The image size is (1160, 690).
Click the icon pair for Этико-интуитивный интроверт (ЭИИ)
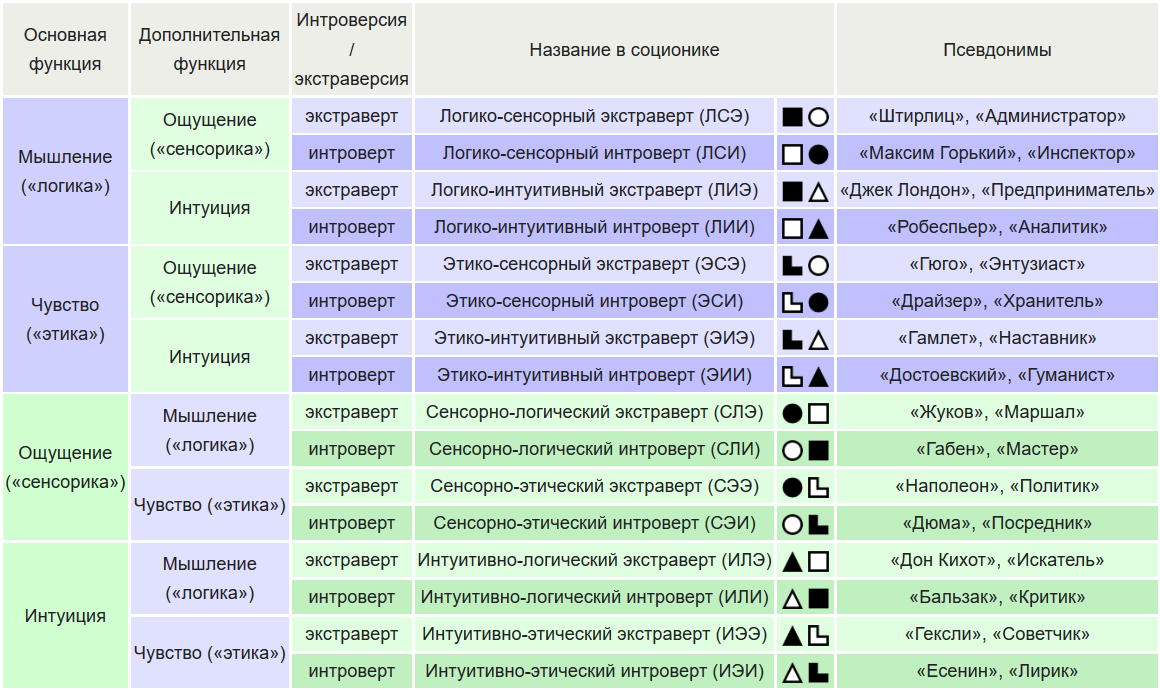(x=805, y=376)
